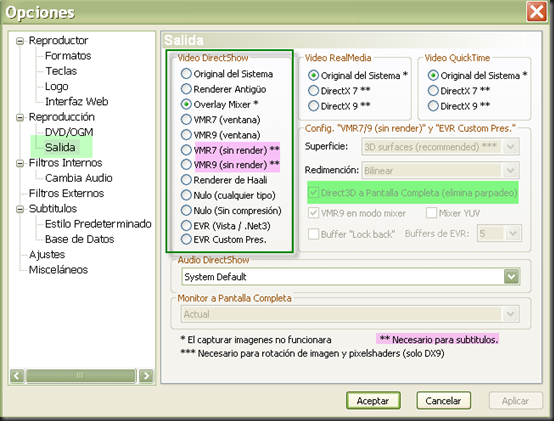Click the Aceptar button

coord(373,401)
